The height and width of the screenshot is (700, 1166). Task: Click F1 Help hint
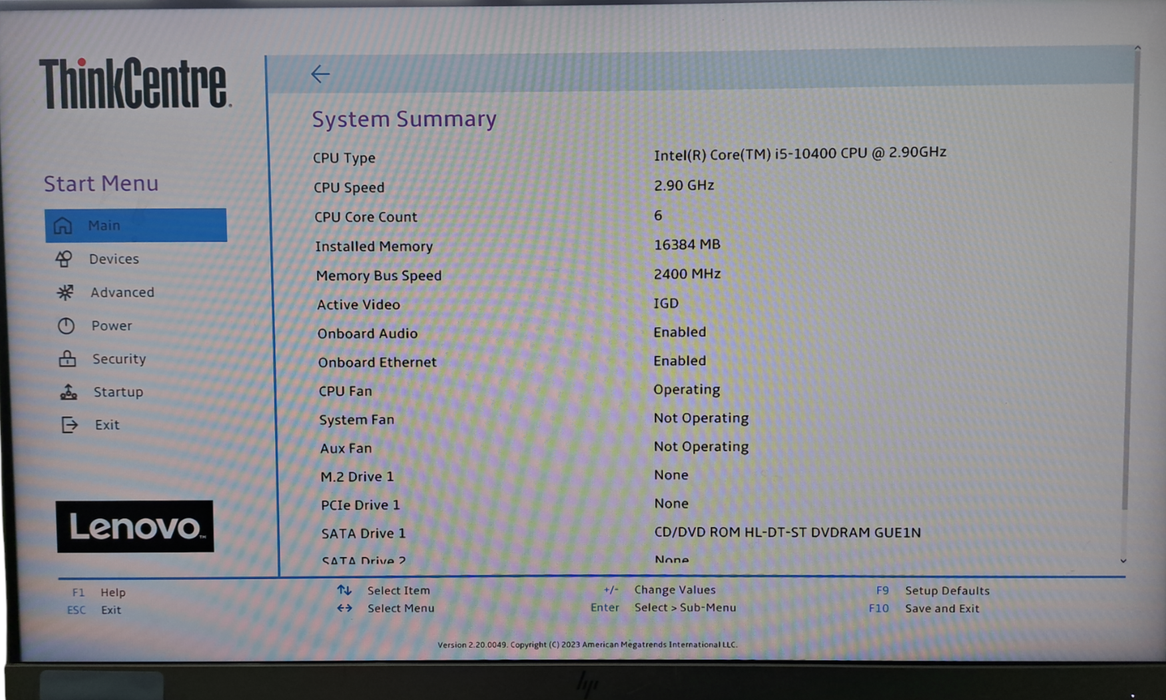[x=99, y=592]
